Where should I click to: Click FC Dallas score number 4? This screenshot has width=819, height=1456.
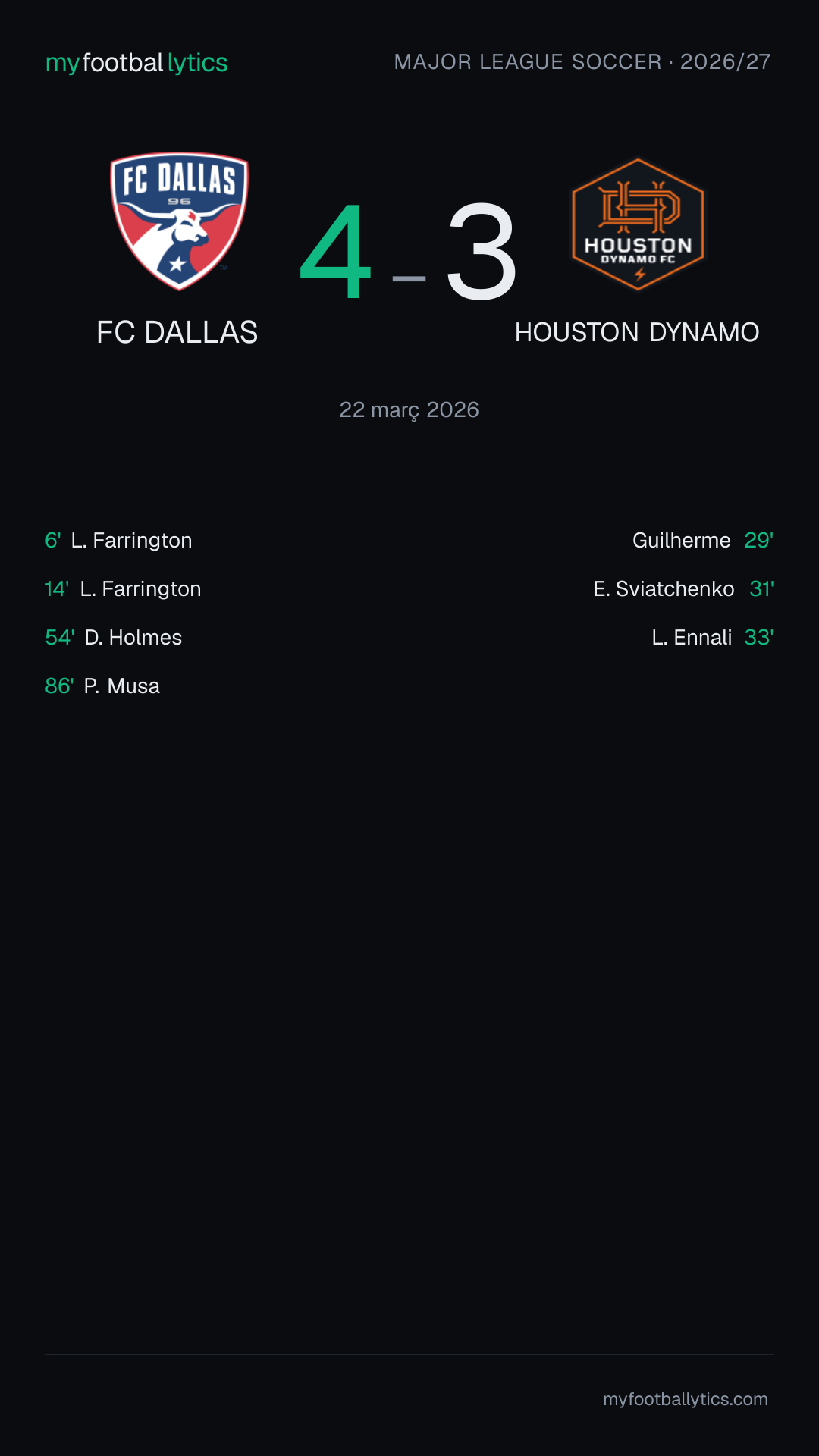point(336,252)
